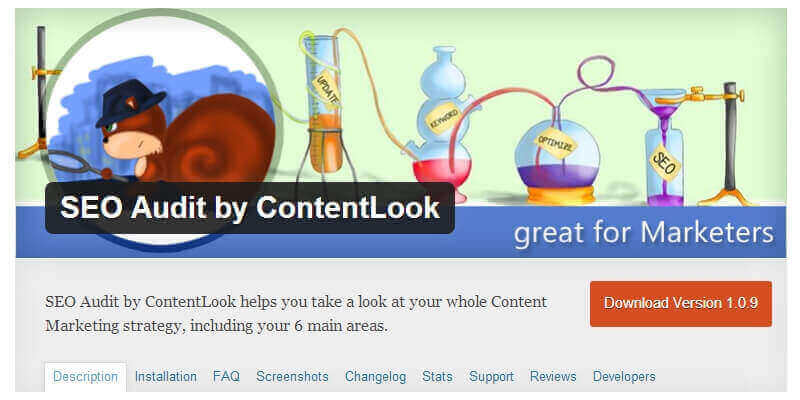Image resolution: width=800 pixels, height=400 pixels.
Task: View the Screenshots tab
Action: coord(292,377)
